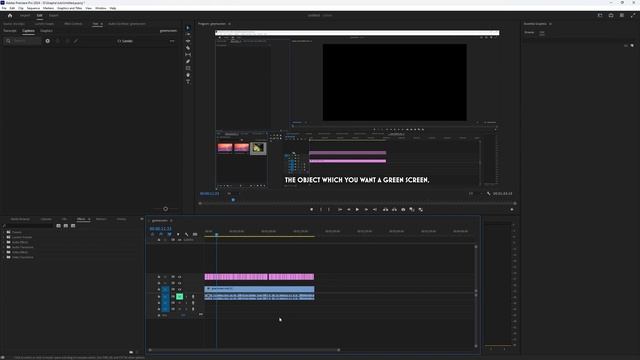Solo the A1 audio track

[186, 297]
